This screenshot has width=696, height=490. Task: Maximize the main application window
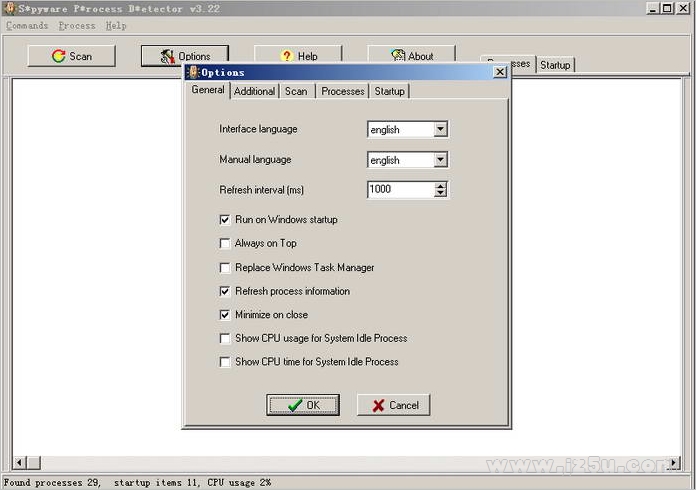667,8
